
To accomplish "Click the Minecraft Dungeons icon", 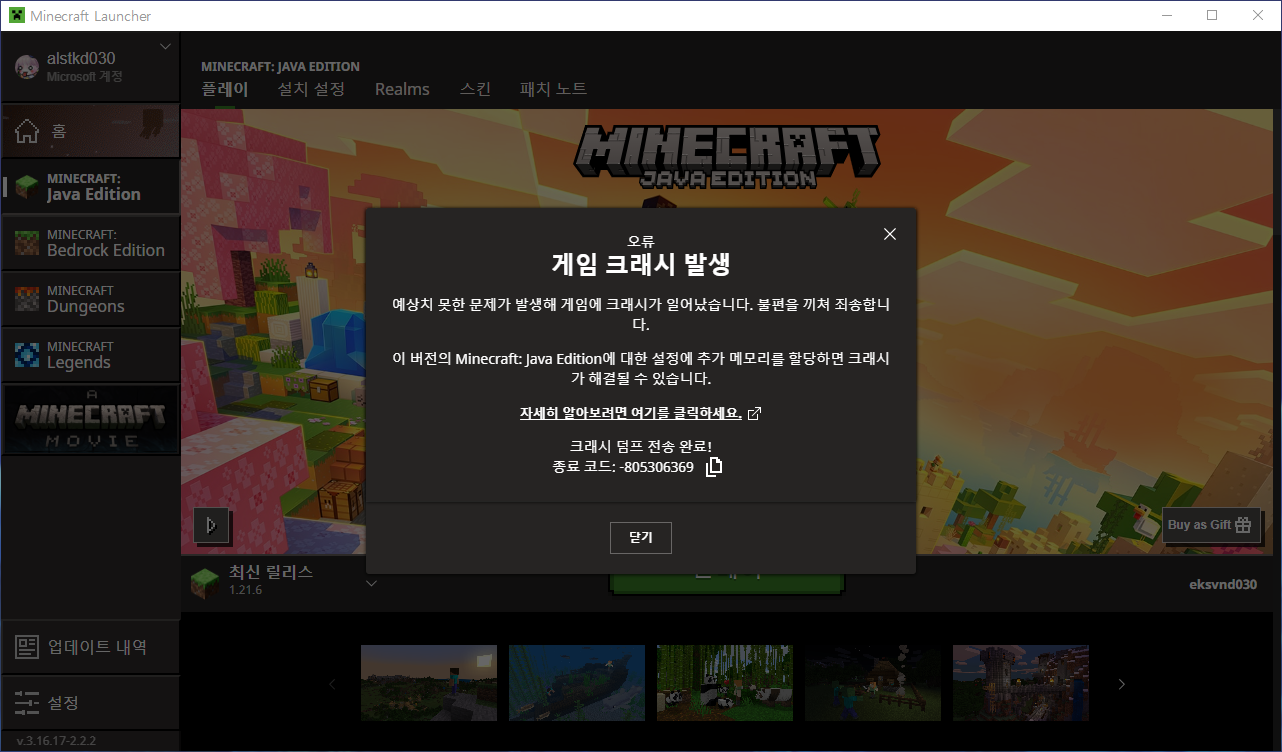I will [27, 299].
